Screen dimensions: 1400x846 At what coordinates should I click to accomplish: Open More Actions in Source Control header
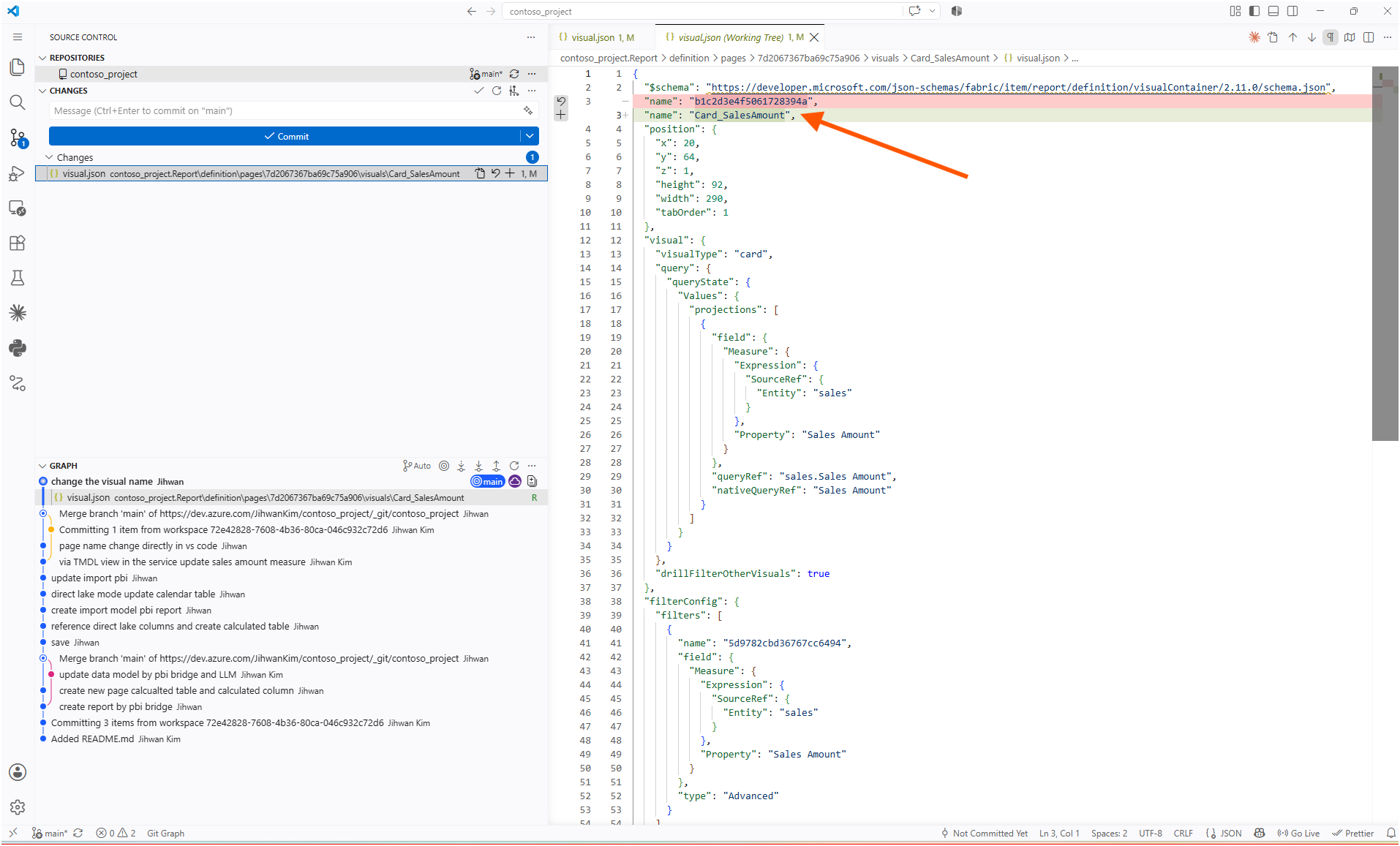click(x=531, y=37)
